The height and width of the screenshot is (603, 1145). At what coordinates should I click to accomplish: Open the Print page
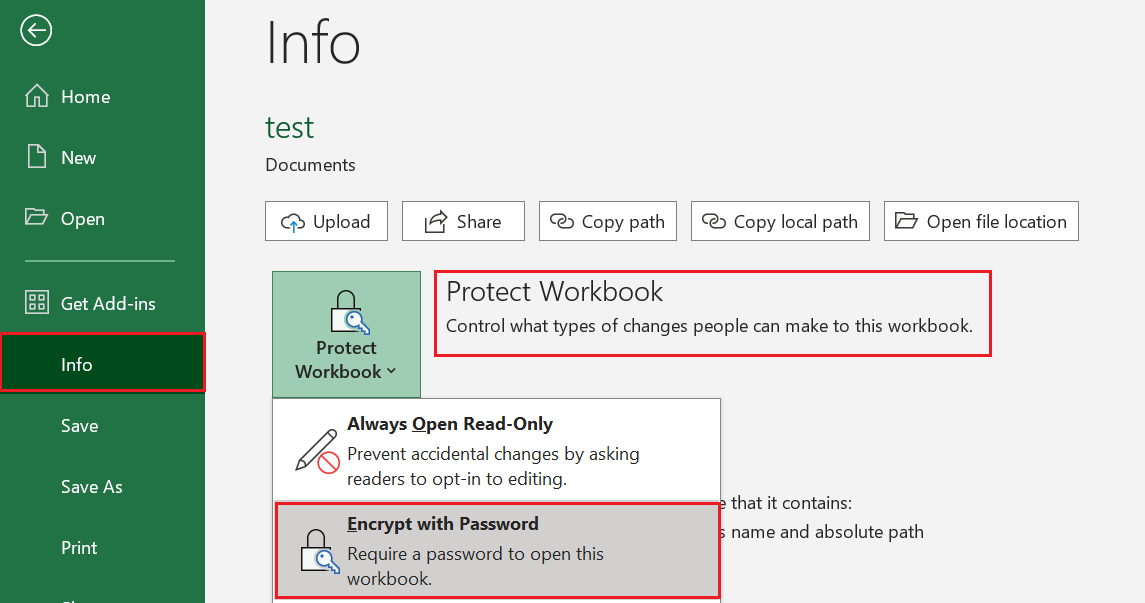pyautogui.click(x=102, y=548)
